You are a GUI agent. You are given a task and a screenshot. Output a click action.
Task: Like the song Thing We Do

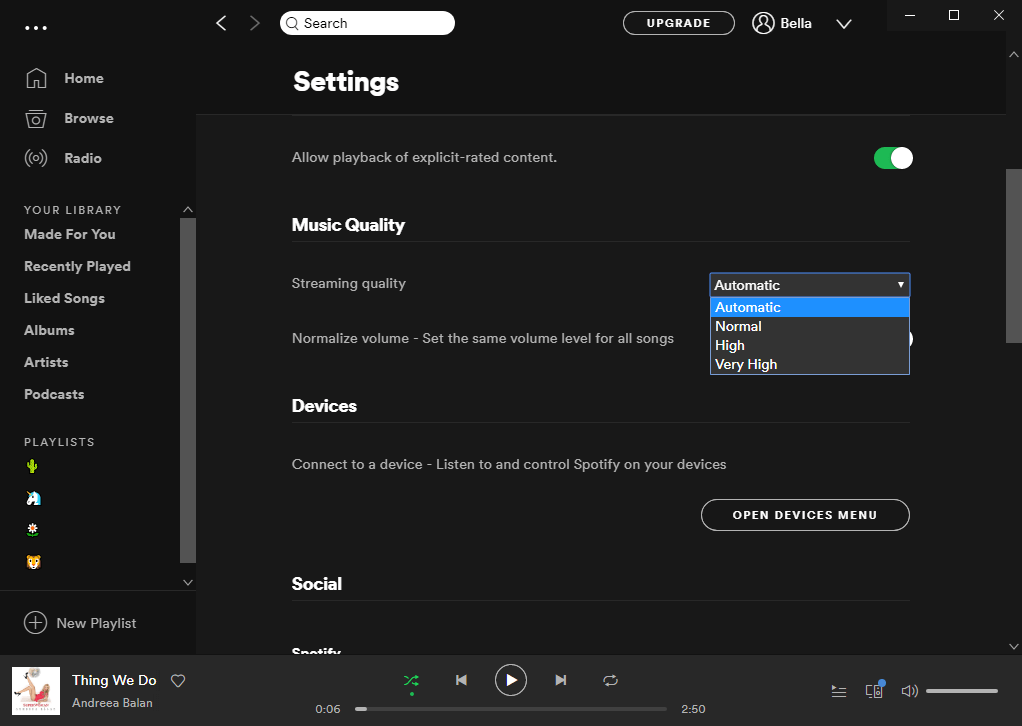point(178,680)
